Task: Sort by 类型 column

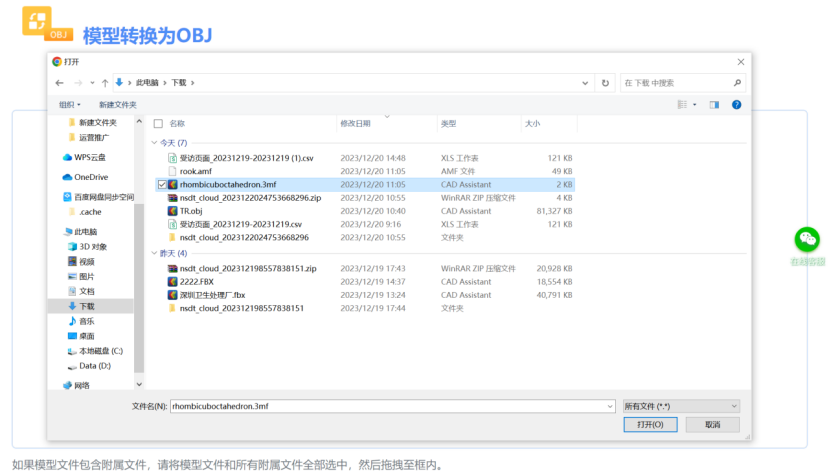Action: (448, 123)
